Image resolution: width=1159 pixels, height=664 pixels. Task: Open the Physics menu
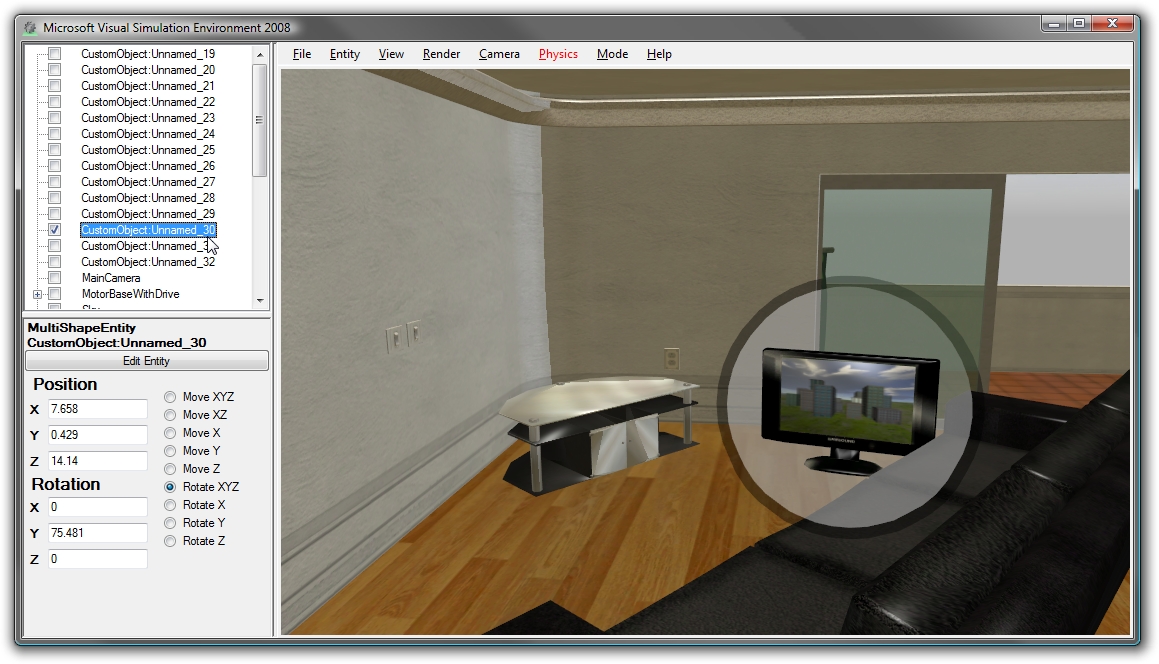[557, 54]
